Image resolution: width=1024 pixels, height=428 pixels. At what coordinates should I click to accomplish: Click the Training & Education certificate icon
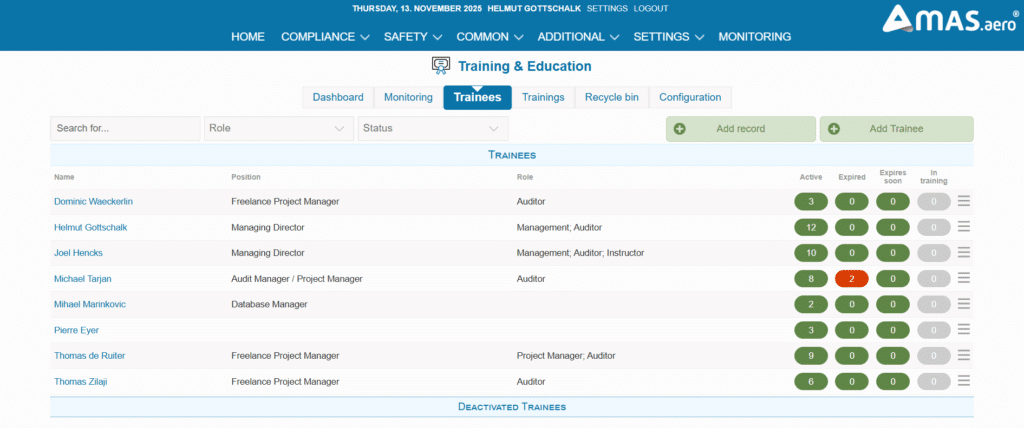pos(441,66)
